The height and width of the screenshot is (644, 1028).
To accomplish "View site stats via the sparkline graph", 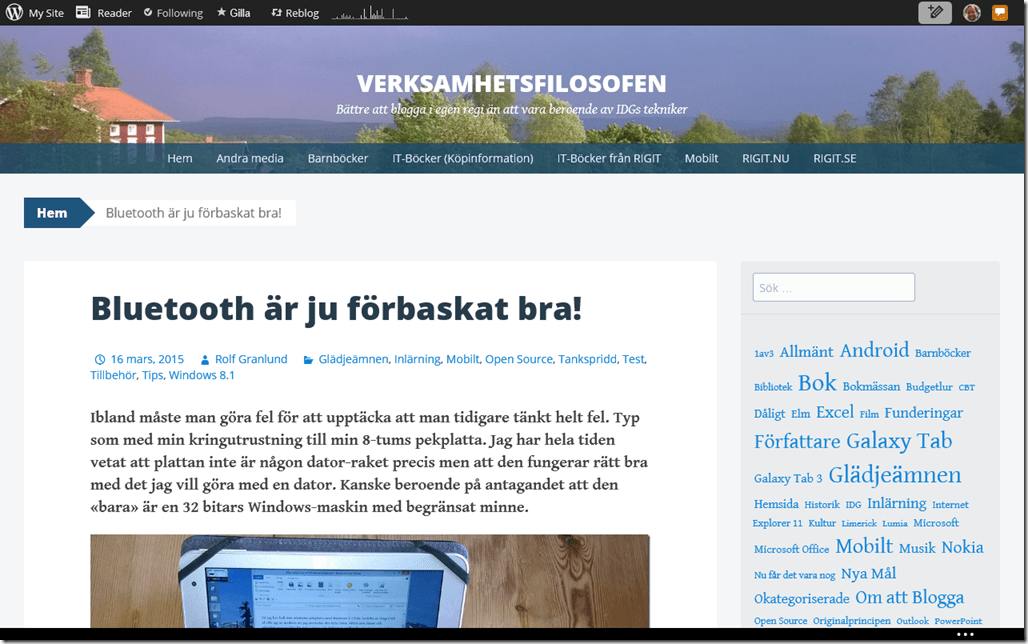I will pyautogui.click(x=369, y=13).
